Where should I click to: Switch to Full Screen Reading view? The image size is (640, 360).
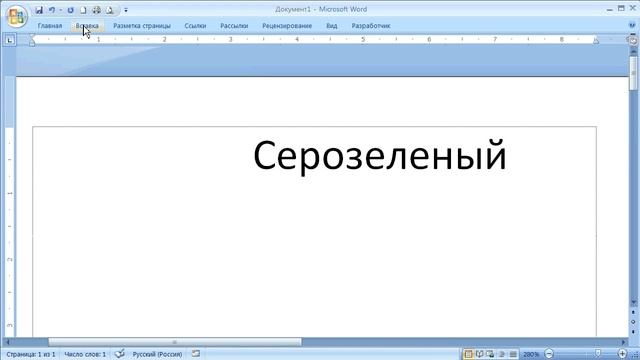pyautogui.click(x=480, y=354)
